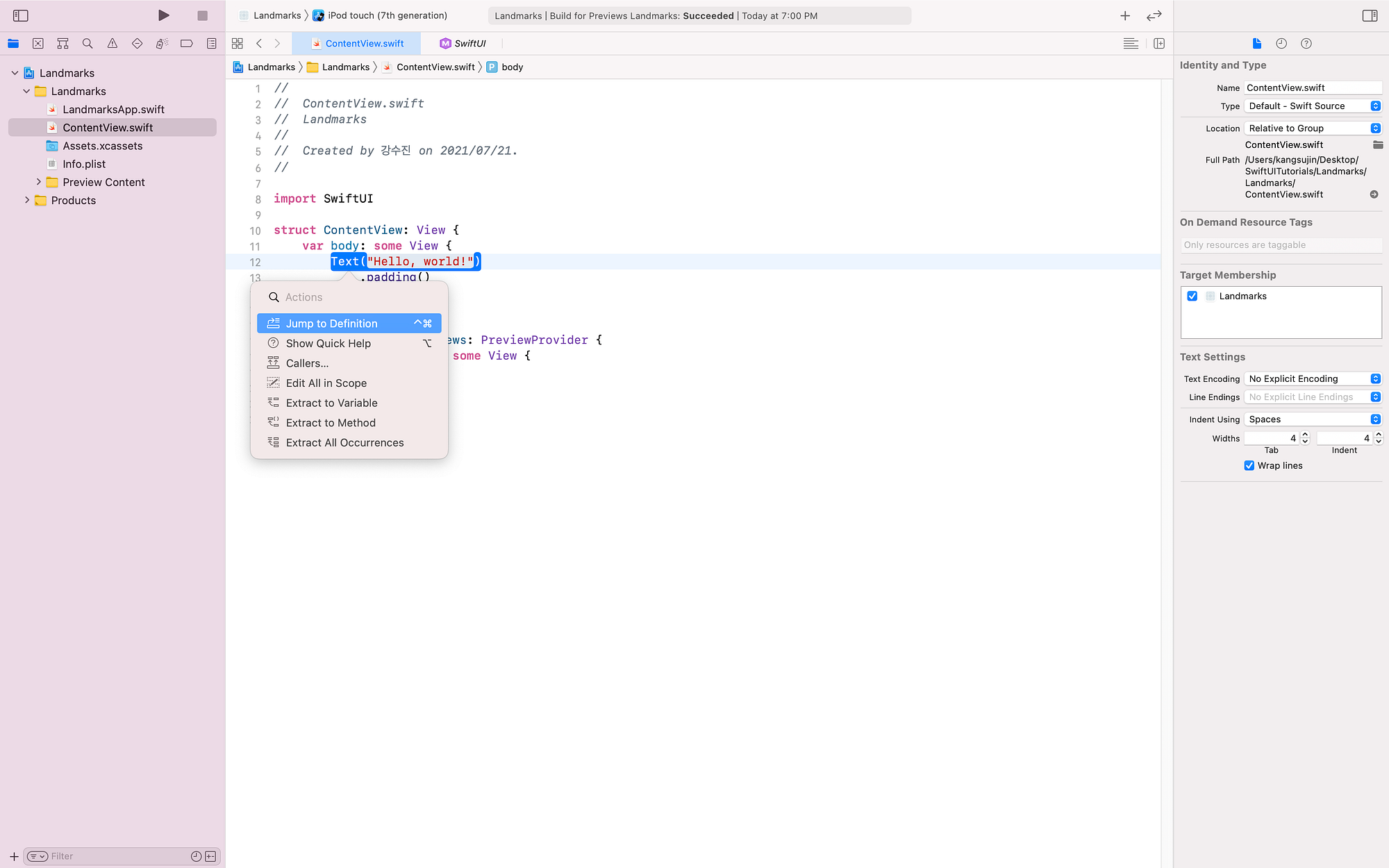1389x868 pixels.
Task: Open the Indent Using Spaces dropdown
Action: coord(1313,419)
